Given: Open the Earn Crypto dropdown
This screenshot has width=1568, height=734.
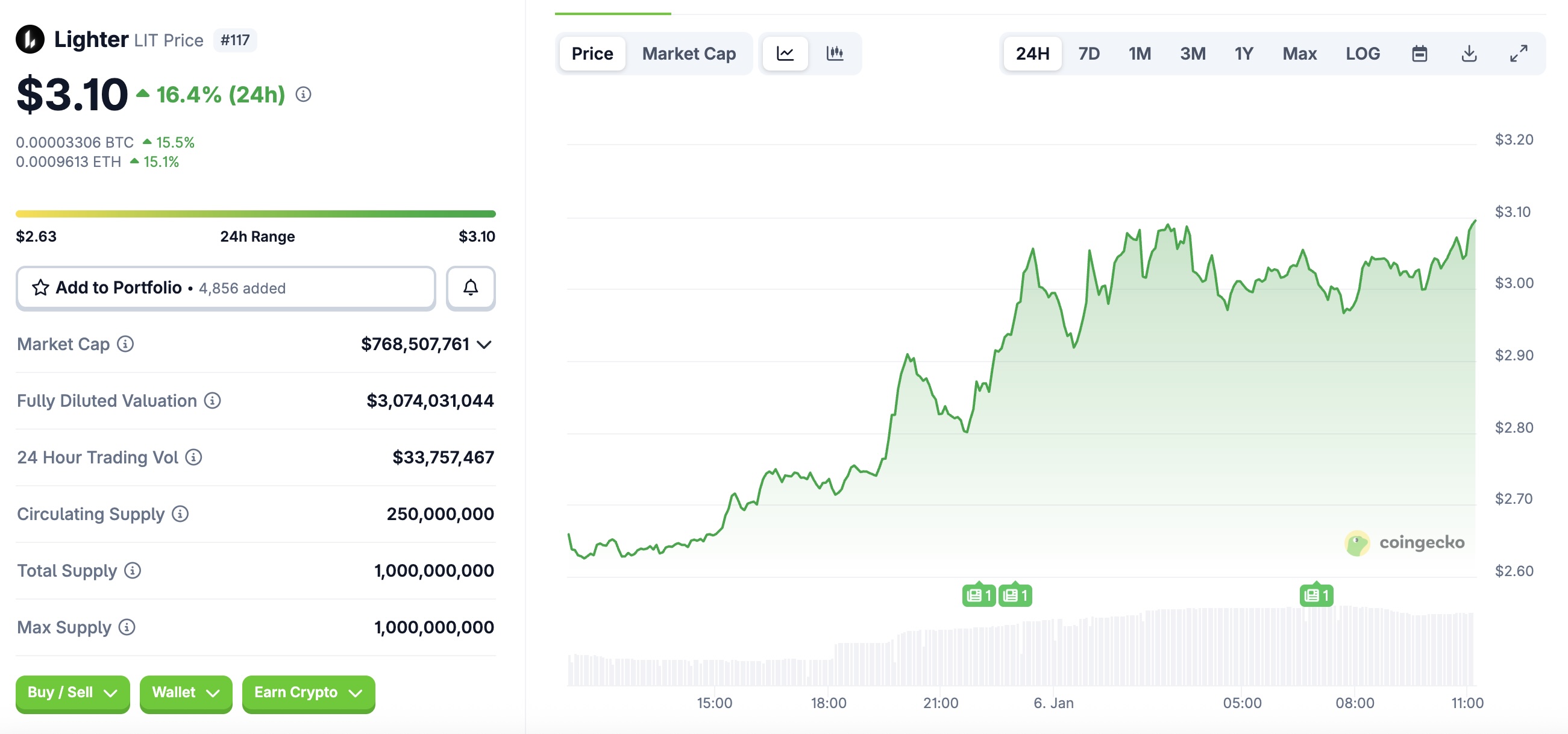Looking at the screenshot, I should [x=308, y=692].
